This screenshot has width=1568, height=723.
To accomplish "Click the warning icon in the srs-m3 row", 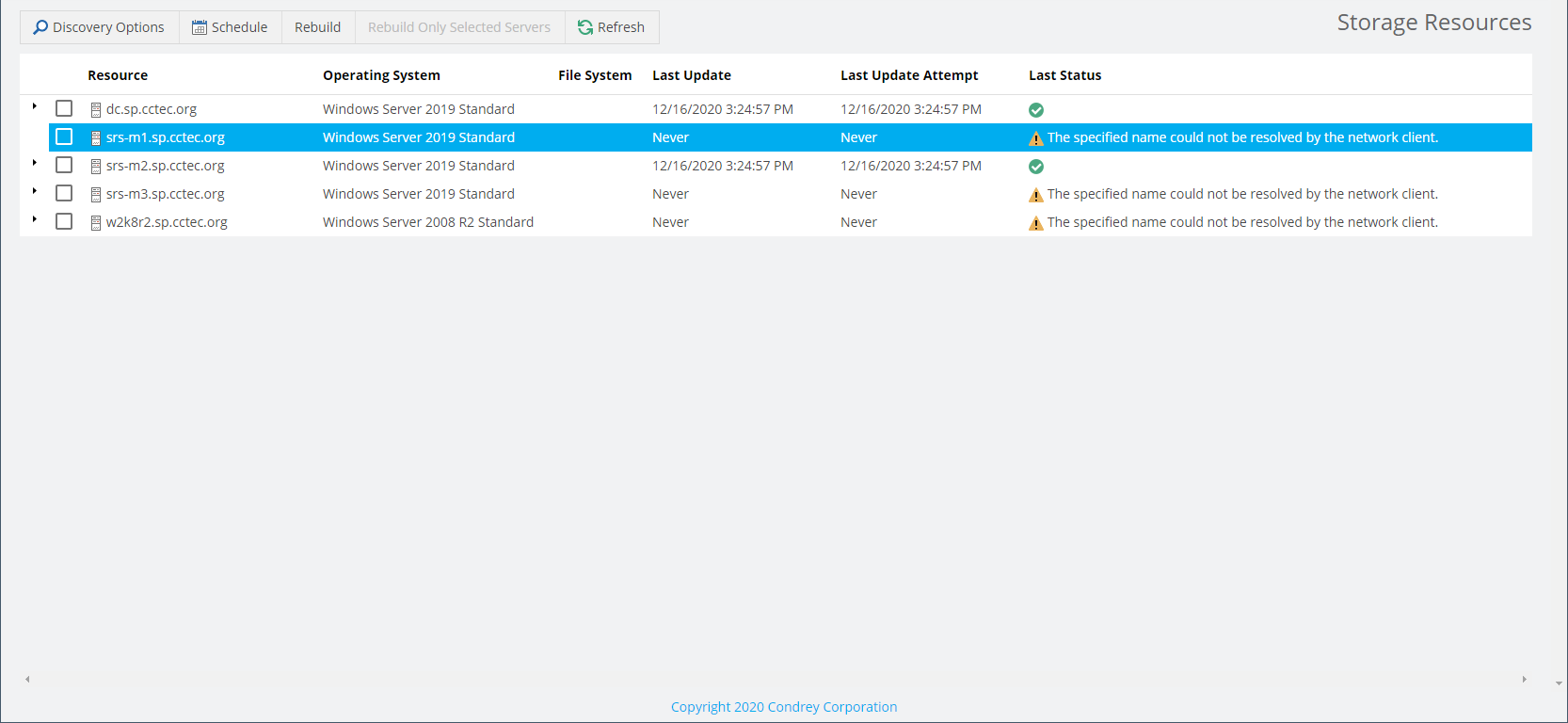I will pos(1036,195).
